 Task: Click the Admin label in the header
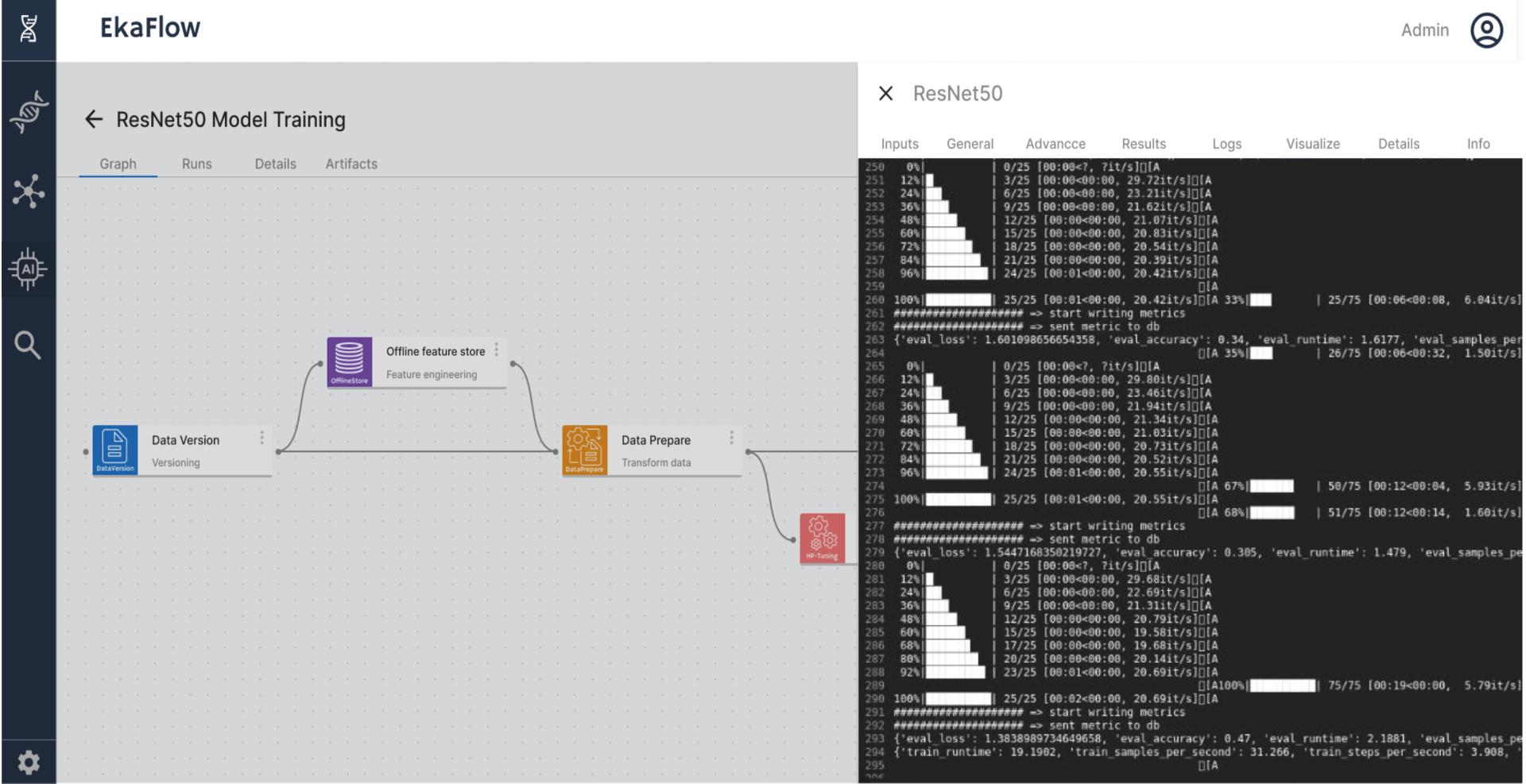tap(1425, 29)
